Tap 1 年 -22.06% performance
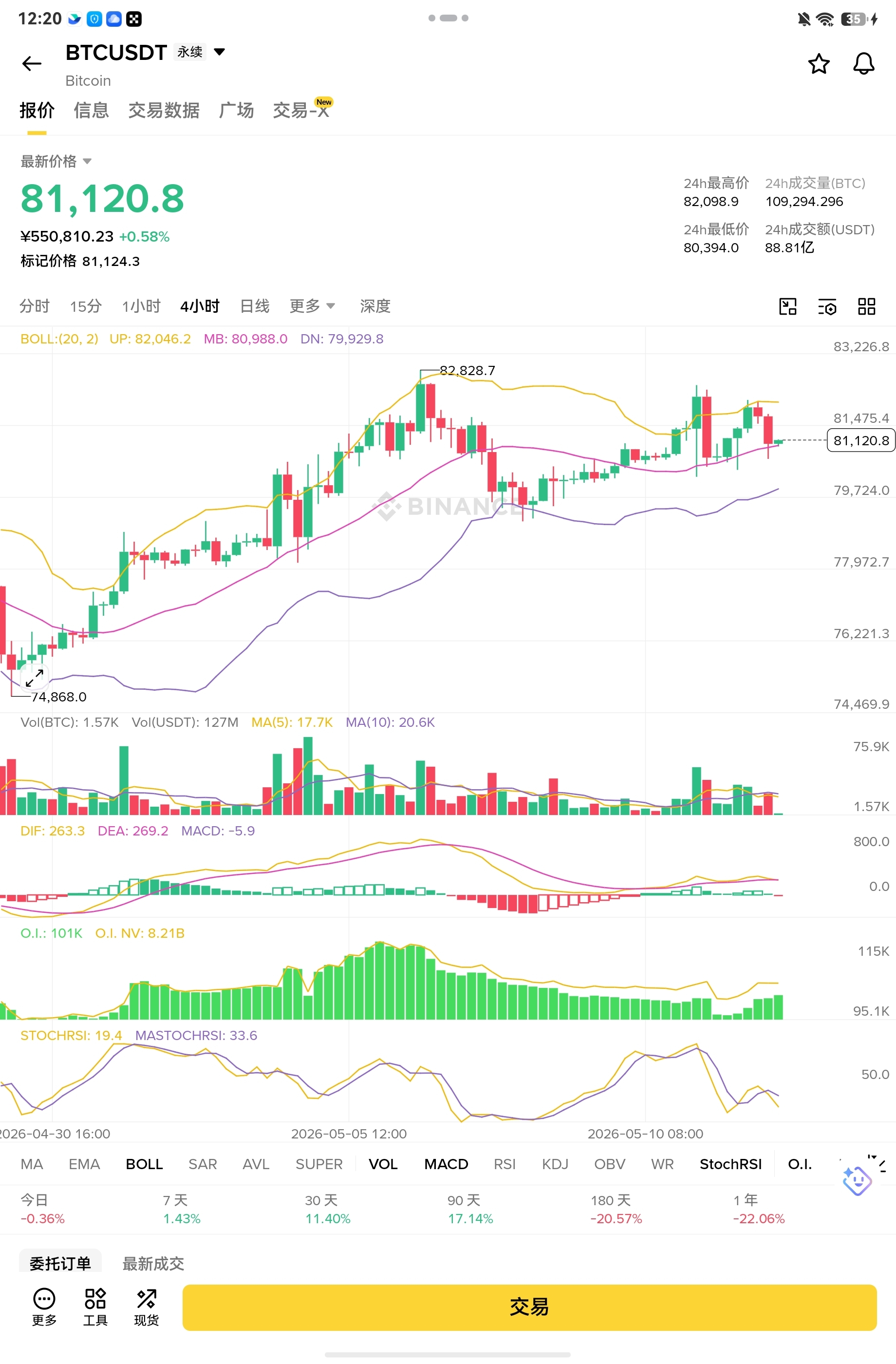The image size is (896, 1364). pos(759,1209)
